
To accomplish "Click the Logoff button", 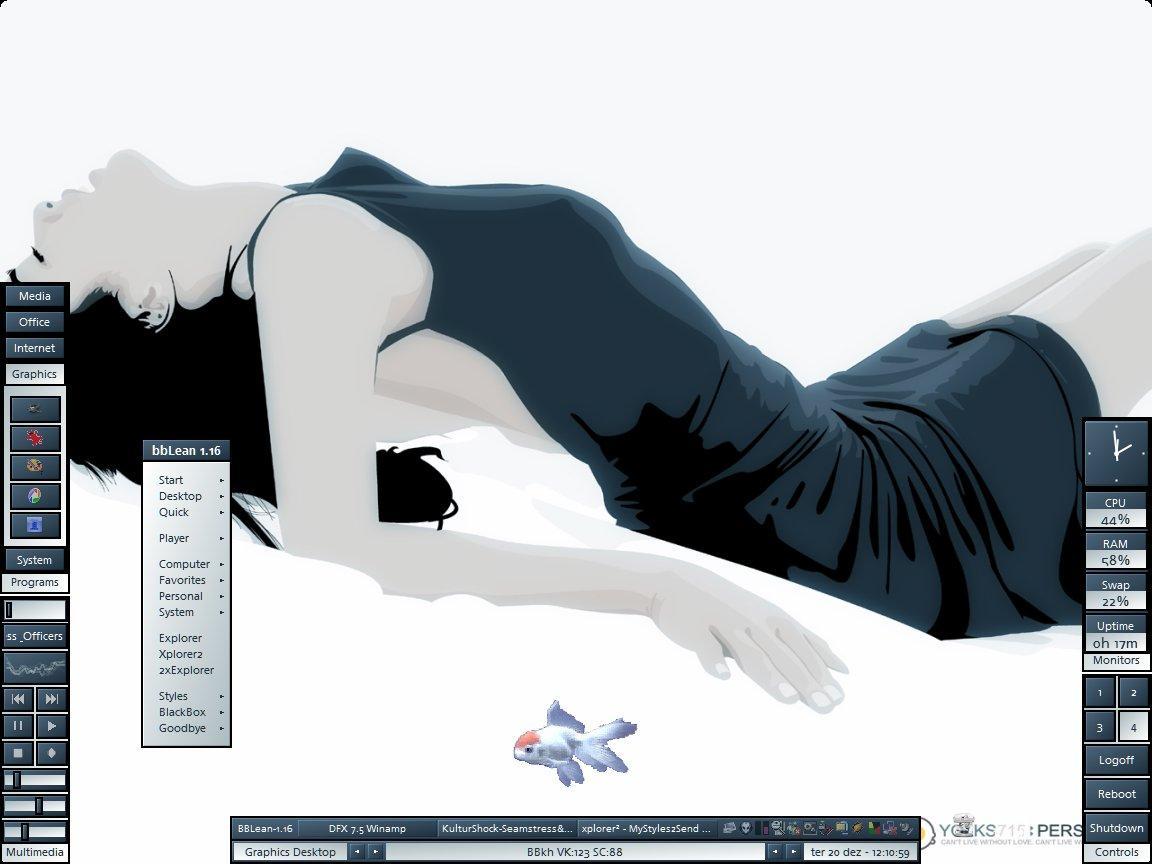I will 1116,760.
